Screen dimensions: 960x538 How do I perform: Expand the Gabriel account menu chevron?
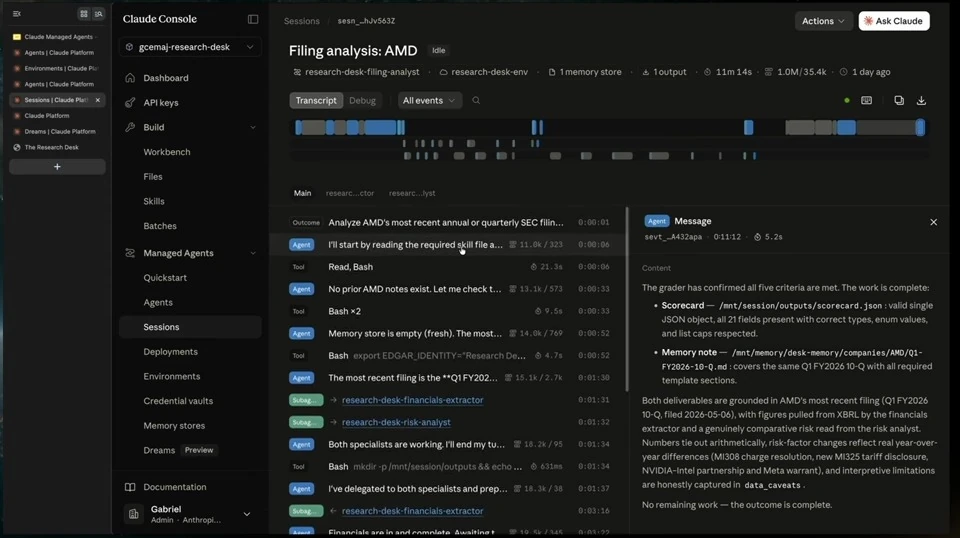click(247, 514)
